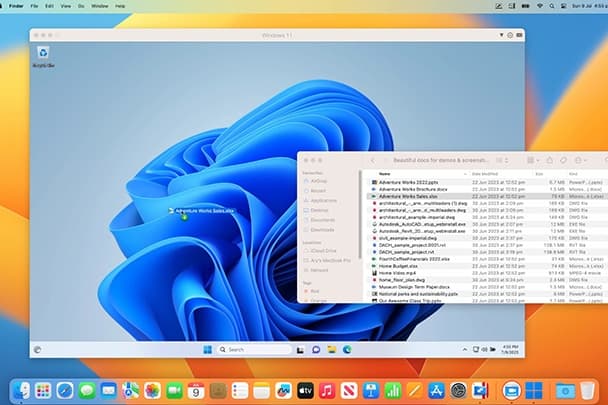The image size is (608, 405).
Task: Select the Red tag in Finder sidebar
Action: pos(311,291)
